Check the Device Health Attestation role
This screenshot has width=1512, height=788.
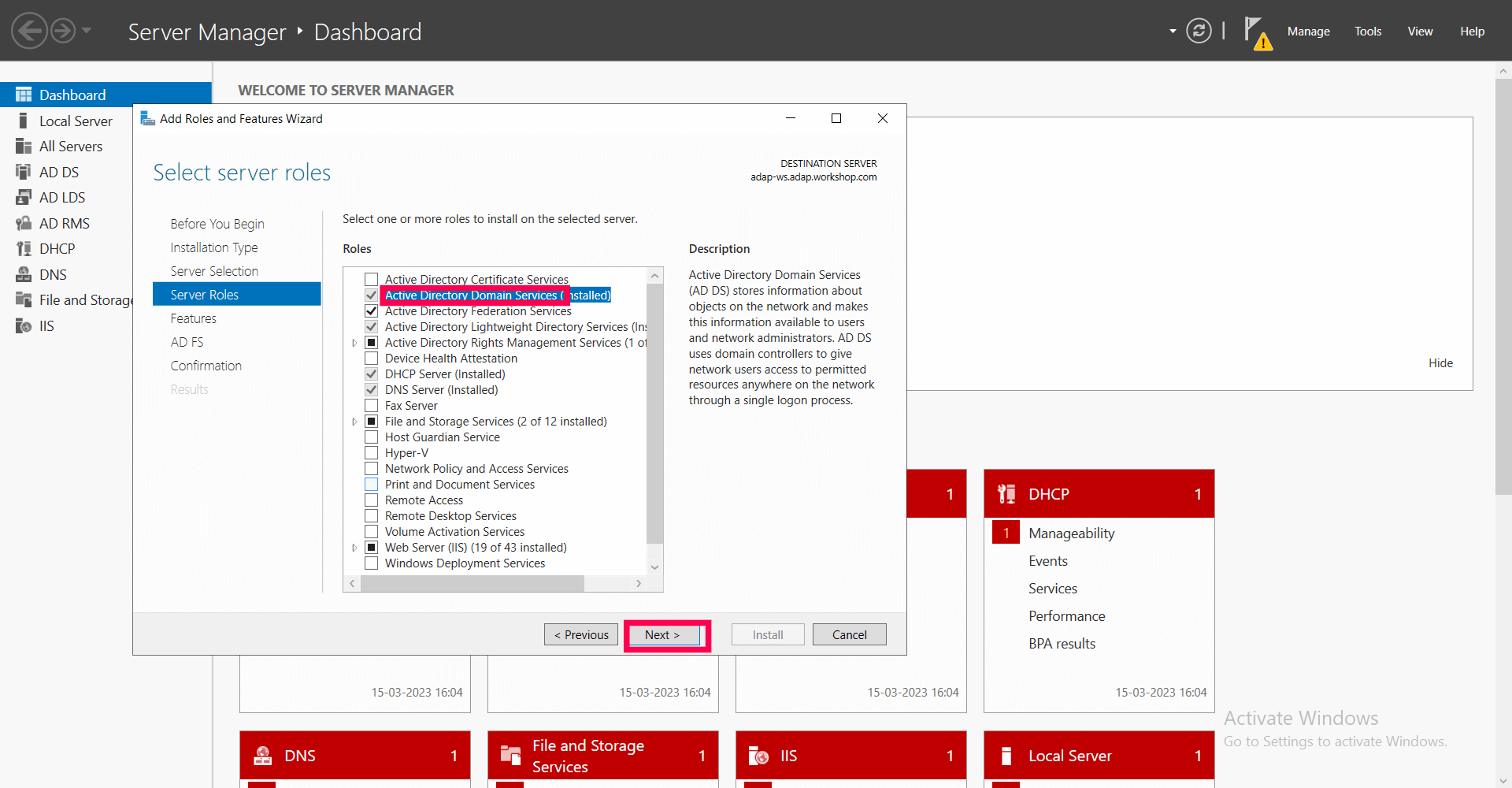[x=370, y=358]
